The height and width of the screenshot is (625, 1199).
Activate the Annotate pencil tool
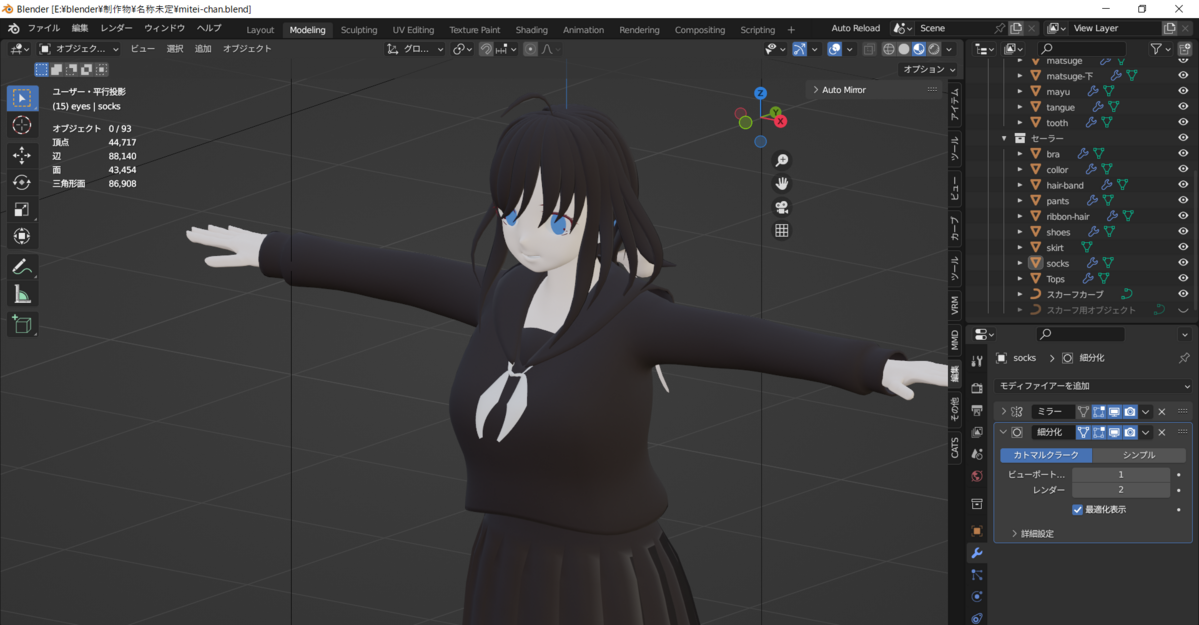click(22, 267)
